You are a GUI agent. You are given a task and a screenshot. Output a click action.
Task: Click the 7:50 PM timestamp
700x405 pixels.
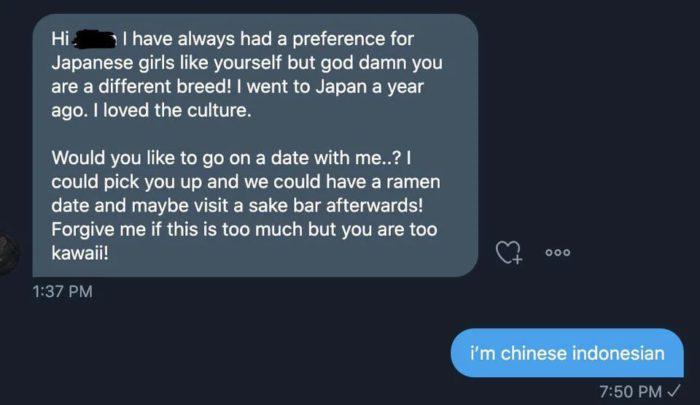[x=631, y=390]
